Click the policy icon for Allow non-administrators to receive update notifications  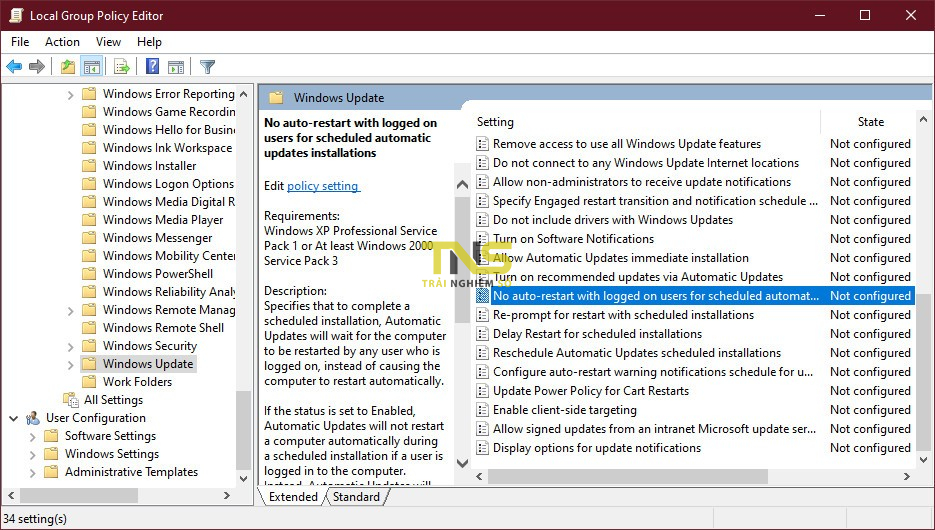pyautogui.click(x=482, y=182)
